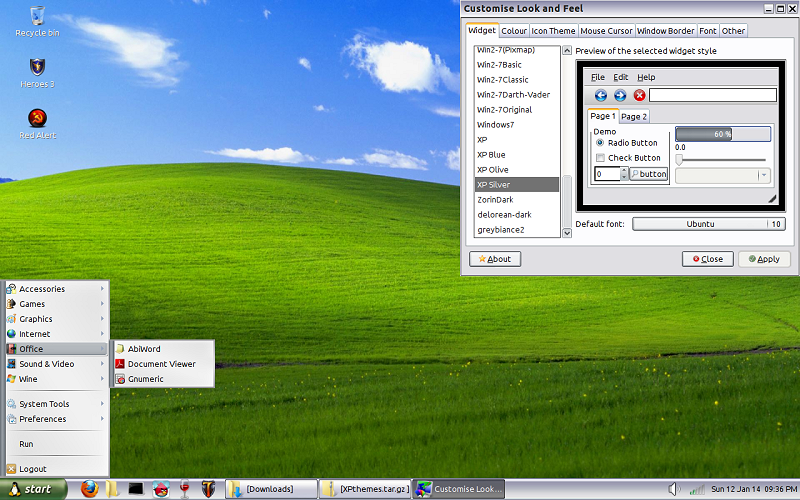
Task: Open the Recycle bin desktop icon
Action: coord(37,20)
